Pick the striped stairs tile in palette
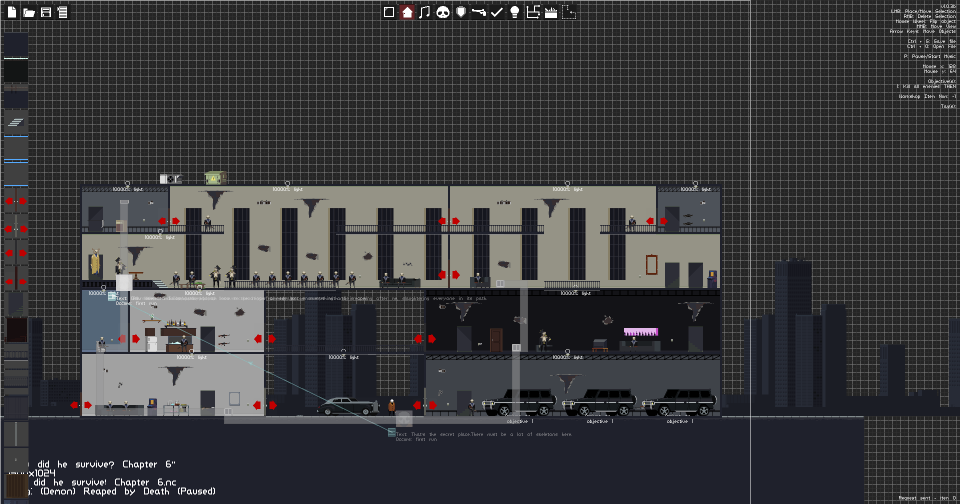 click(16, 122)
